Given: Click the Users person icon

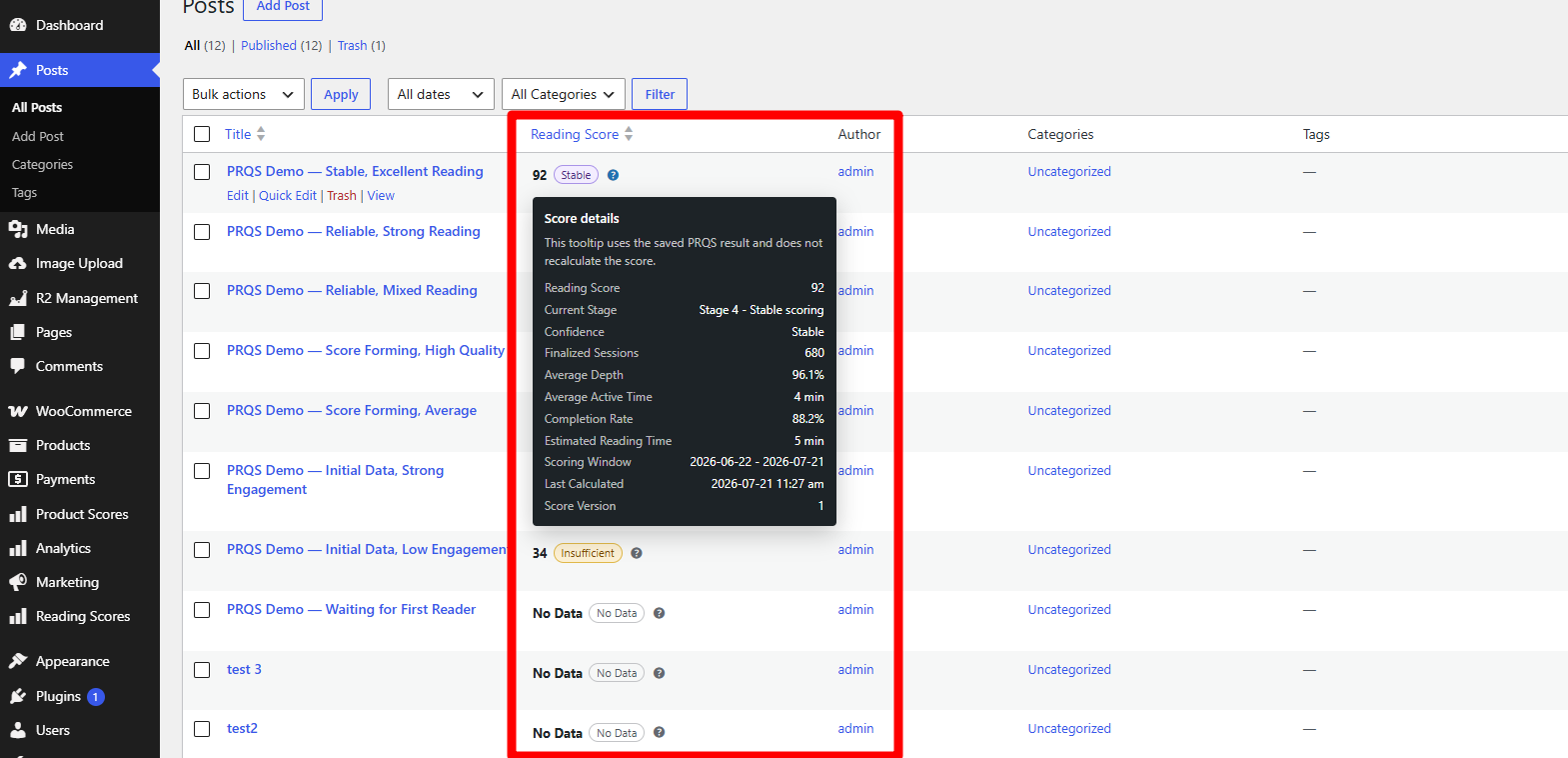Looking at the screenshot, I should (18, 730).
